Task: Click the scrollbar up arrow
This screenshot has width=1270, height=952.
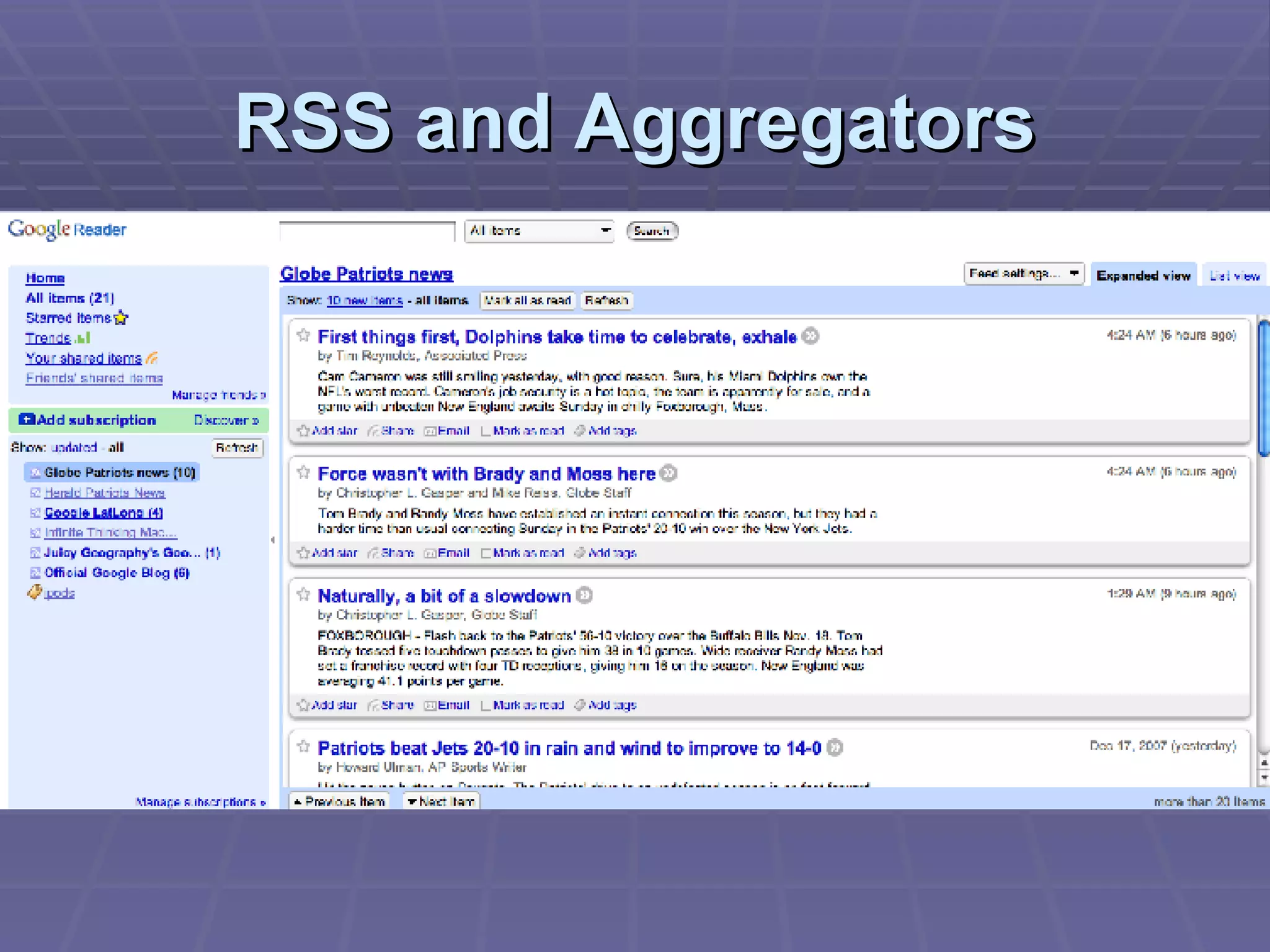Action: pos(1264,763)
